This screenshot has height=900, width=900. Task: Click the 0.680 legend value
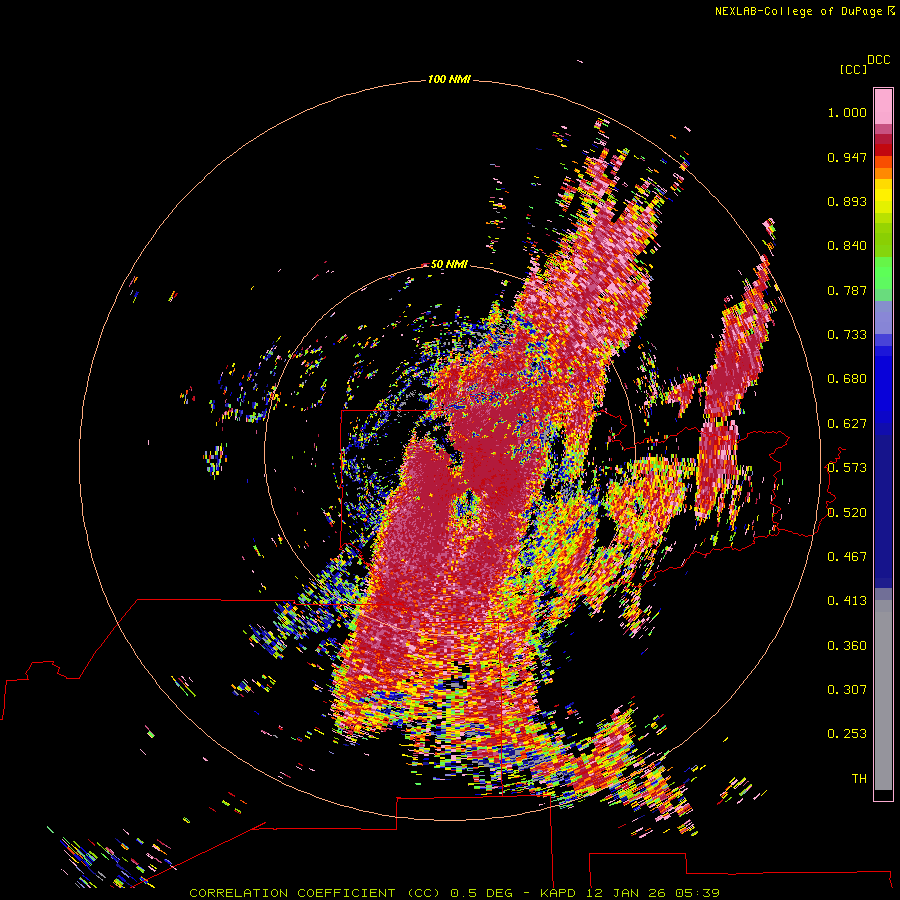[x=847, y=379]
